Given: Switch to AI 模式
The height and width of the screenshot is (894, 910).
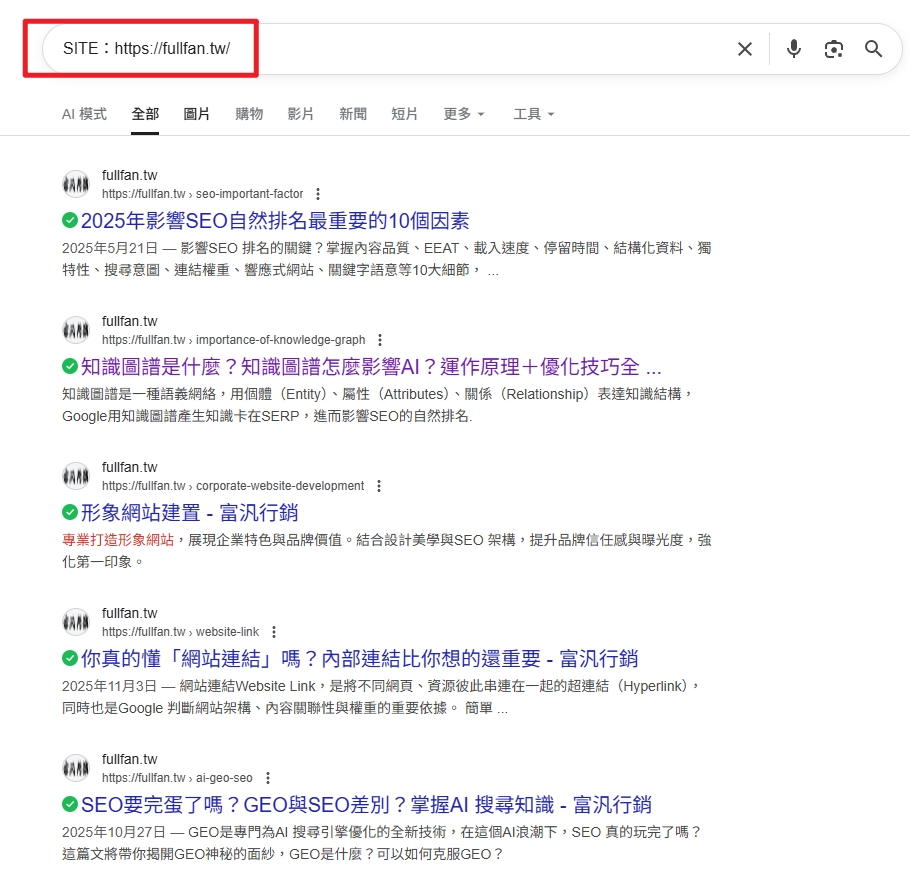Looking at the screenshot, I should [84, 114].
